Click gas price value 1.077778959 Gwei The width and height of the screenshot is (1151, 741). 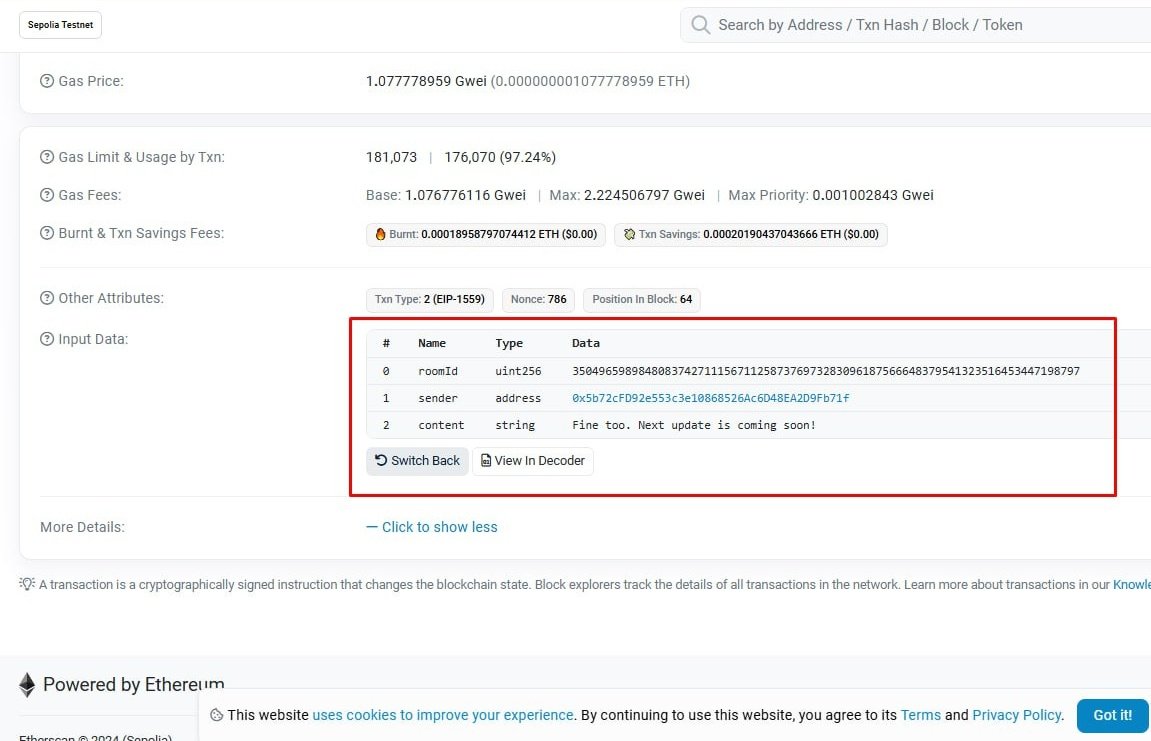coord(426,81)
